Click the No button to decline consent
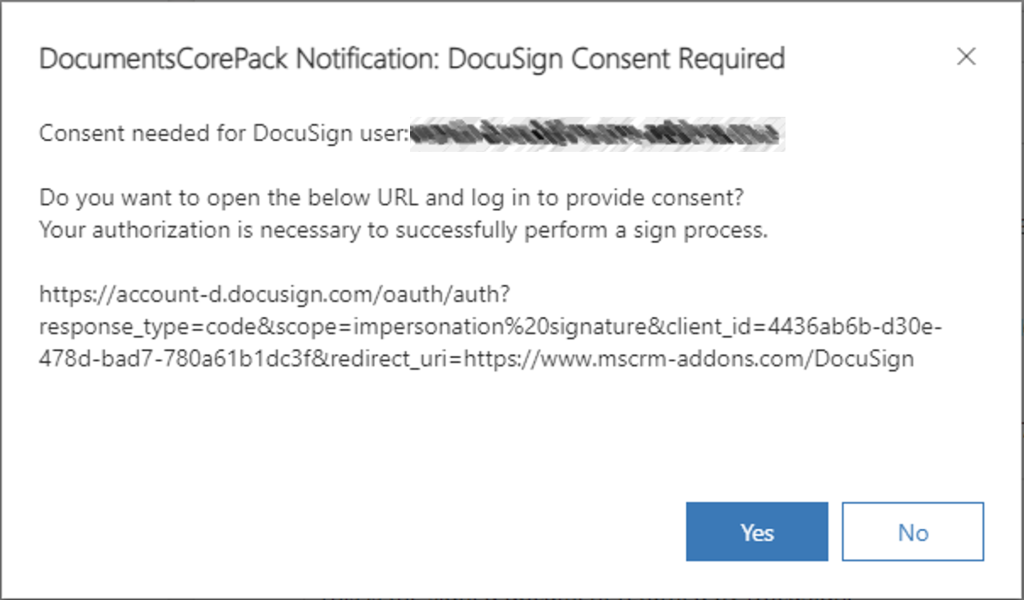The height and width of the screenshot is (600, 1024). (x=912, y=532)
